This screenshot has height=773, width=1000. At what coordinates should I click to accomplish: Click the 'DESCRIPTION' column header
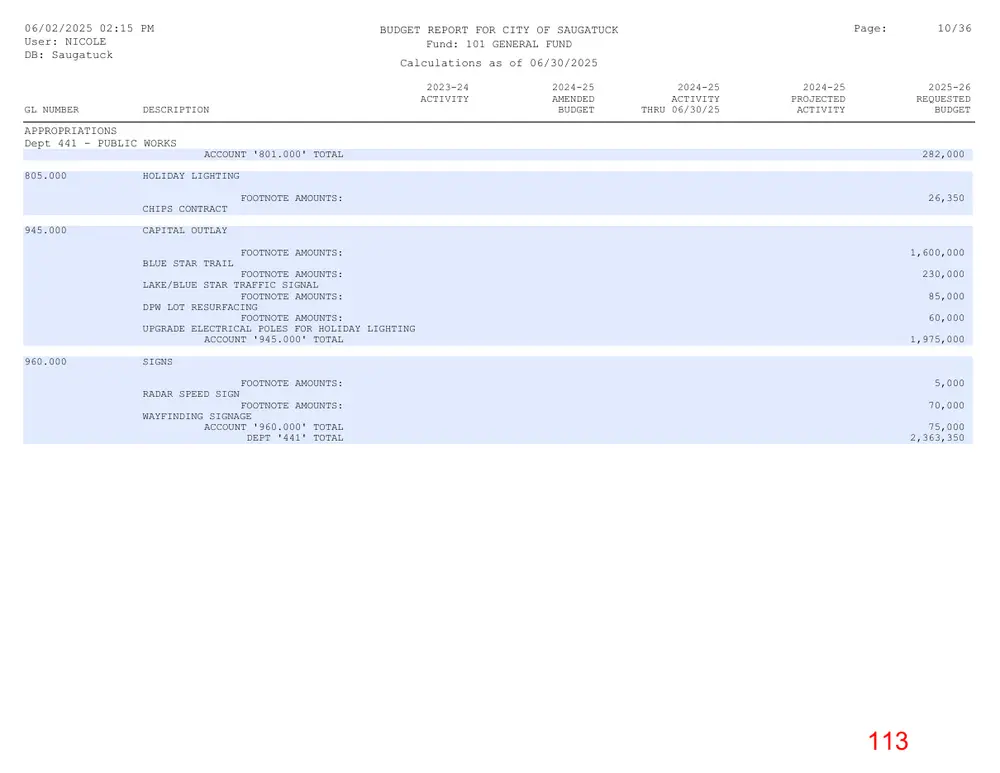176,110
